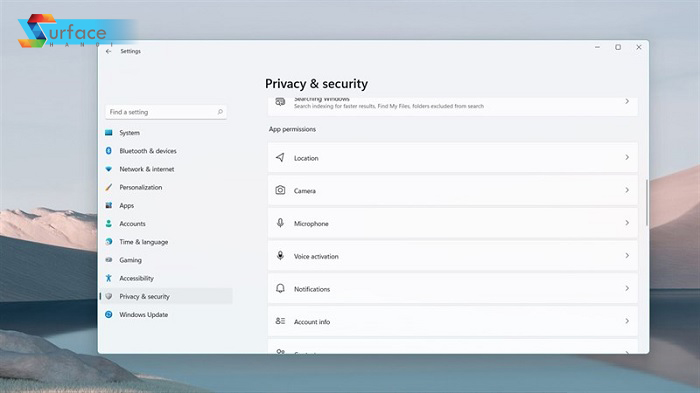Open the Microphone permissions row
Screen dimensions: 700x393
453,223
